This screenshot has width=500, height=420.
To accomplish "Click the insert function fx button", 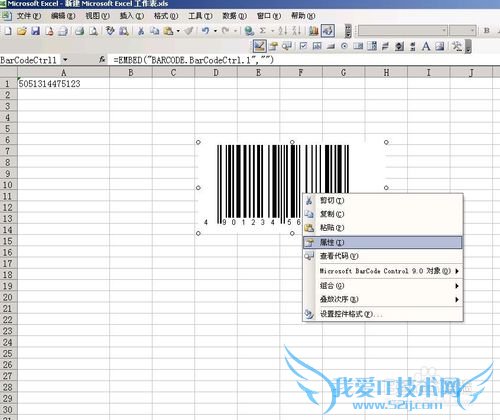I will coord(102,60).
